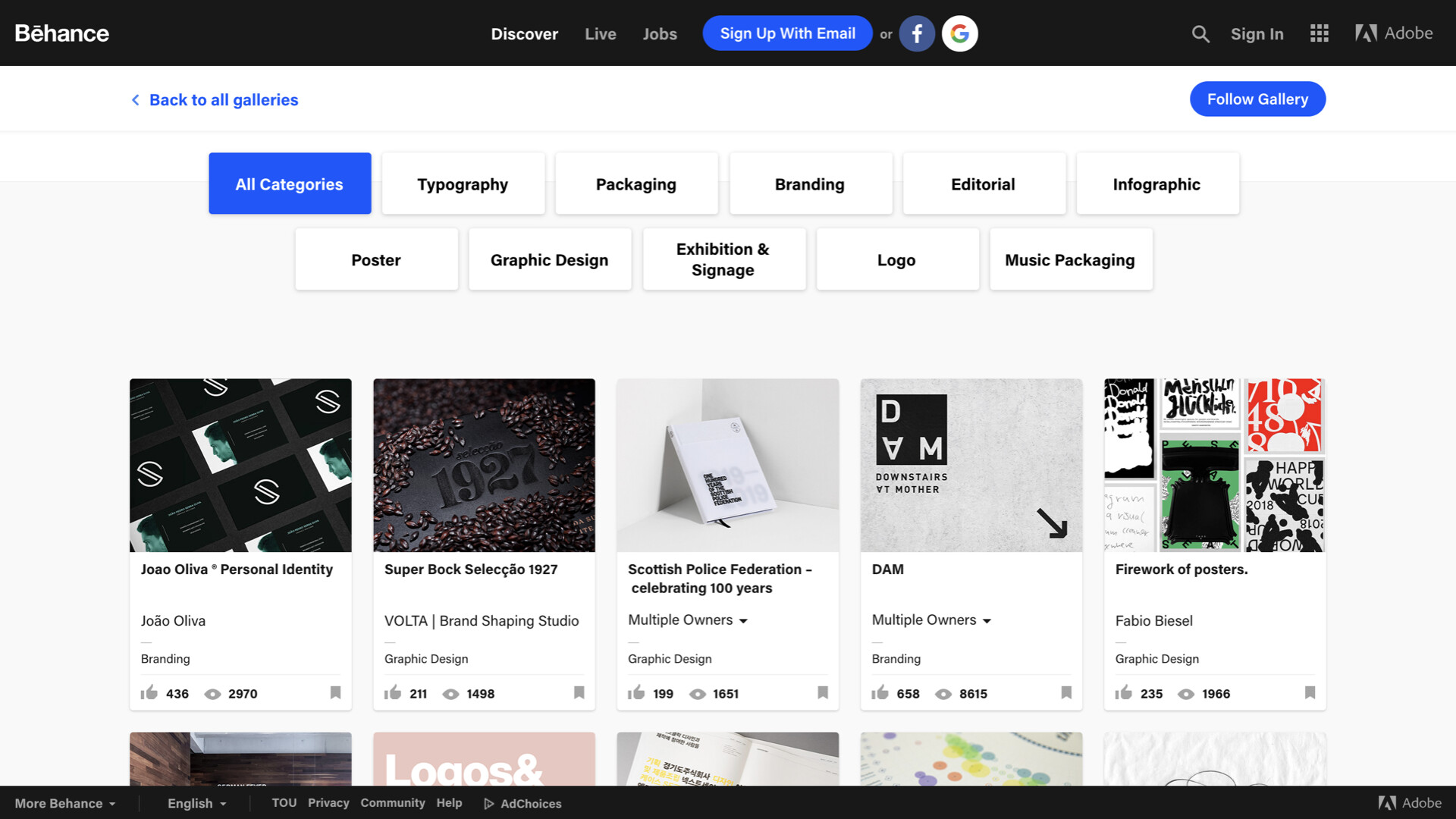This screenshot has height=819, width=1456.
Task: Click thumbs-up icon on DAM project
Action: (x=880, y=692)
